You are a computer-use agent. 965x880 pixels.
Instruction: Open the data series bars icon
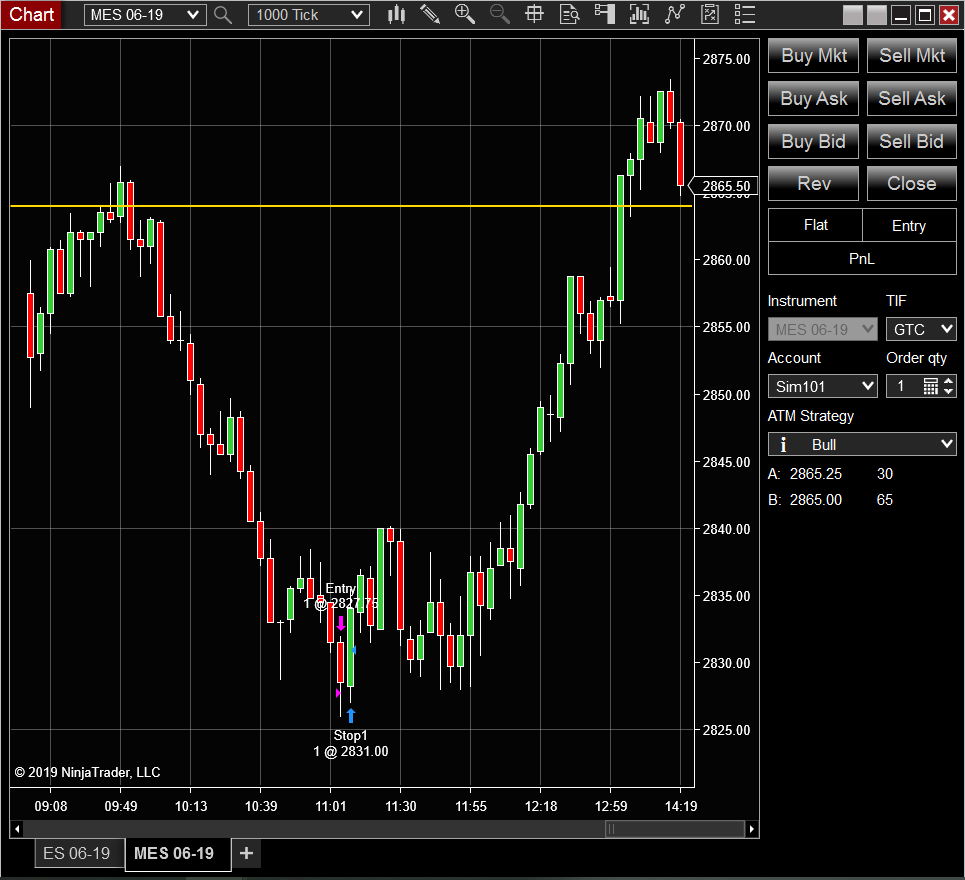(639, 15)
